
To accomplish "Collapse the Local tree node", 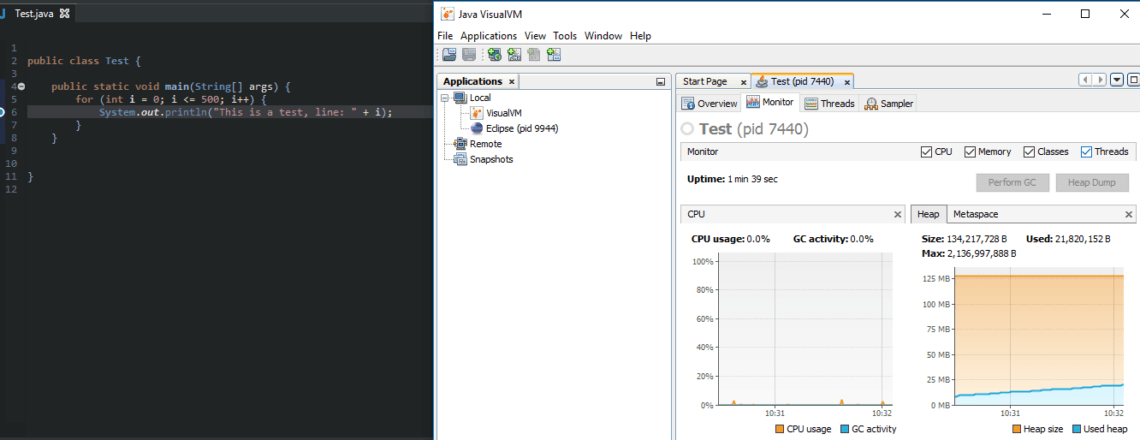I will tap(445, 98).
